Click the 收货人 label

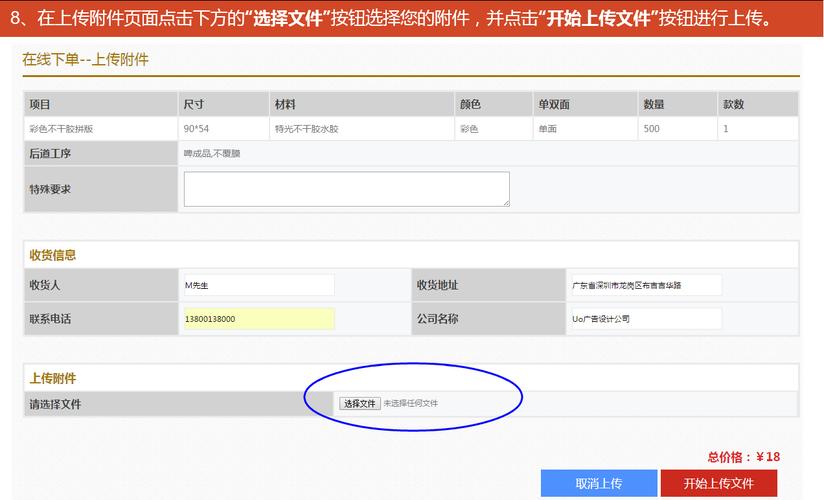(45, 285)
